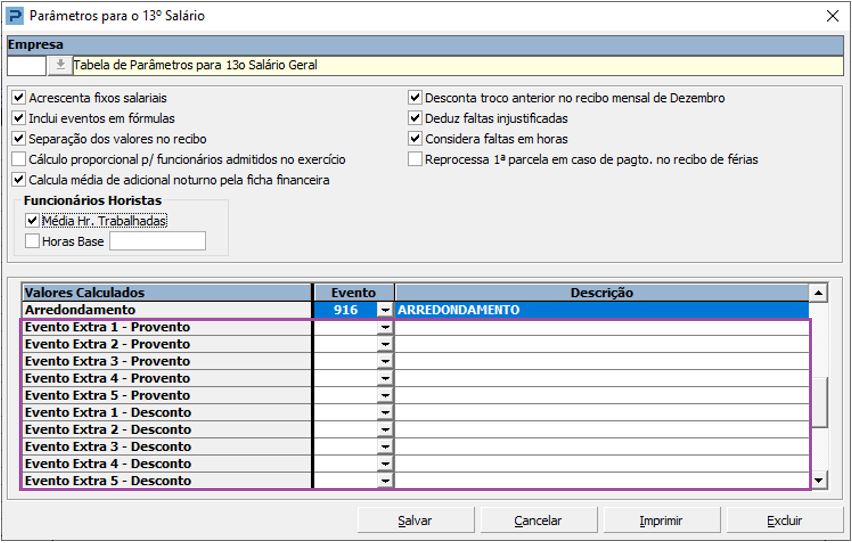This screenshot has width=852, height=543.
Task: Expand Evento Extra 1 - Provento dropdown
Action: click(385, 328)
